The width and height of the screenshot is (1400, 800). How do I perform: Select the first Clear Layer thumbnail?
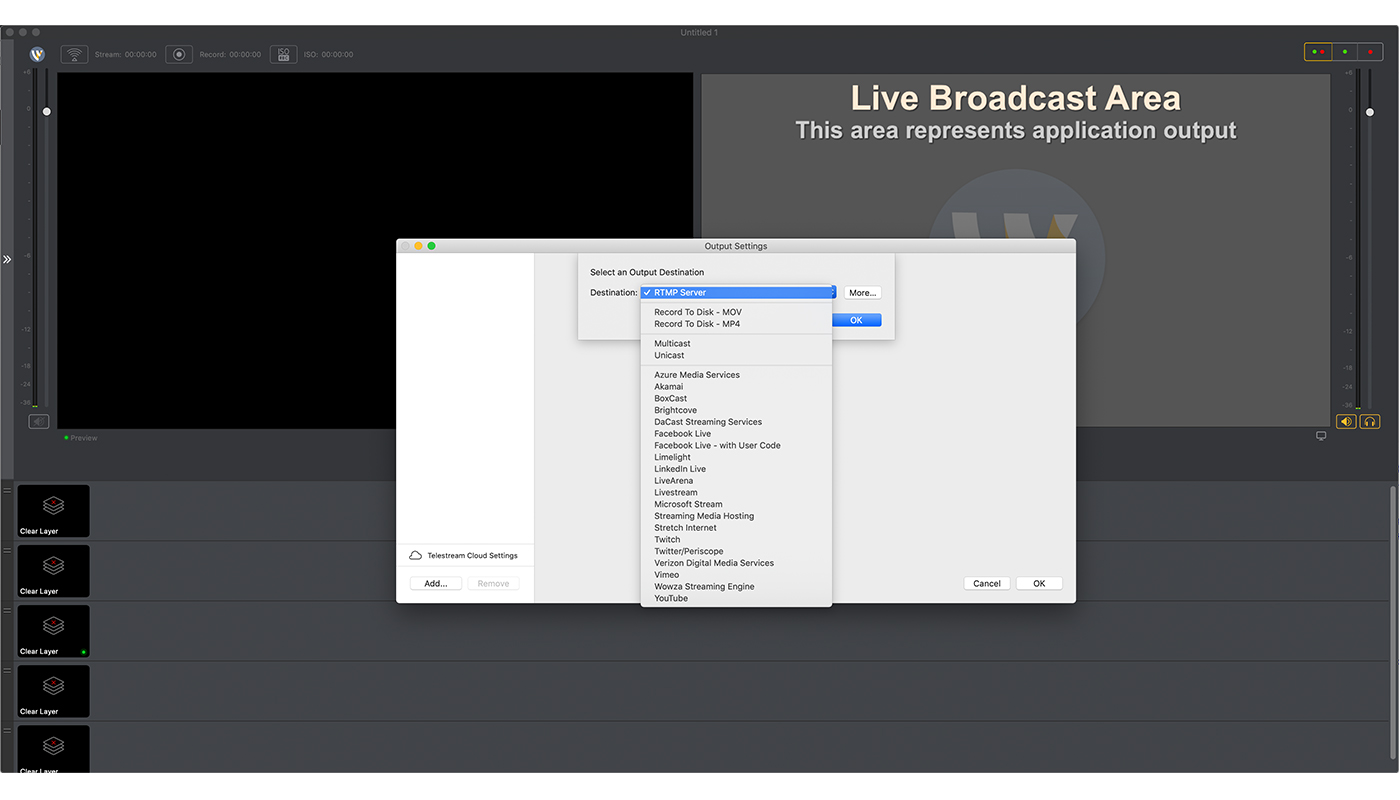click(54, 511)
